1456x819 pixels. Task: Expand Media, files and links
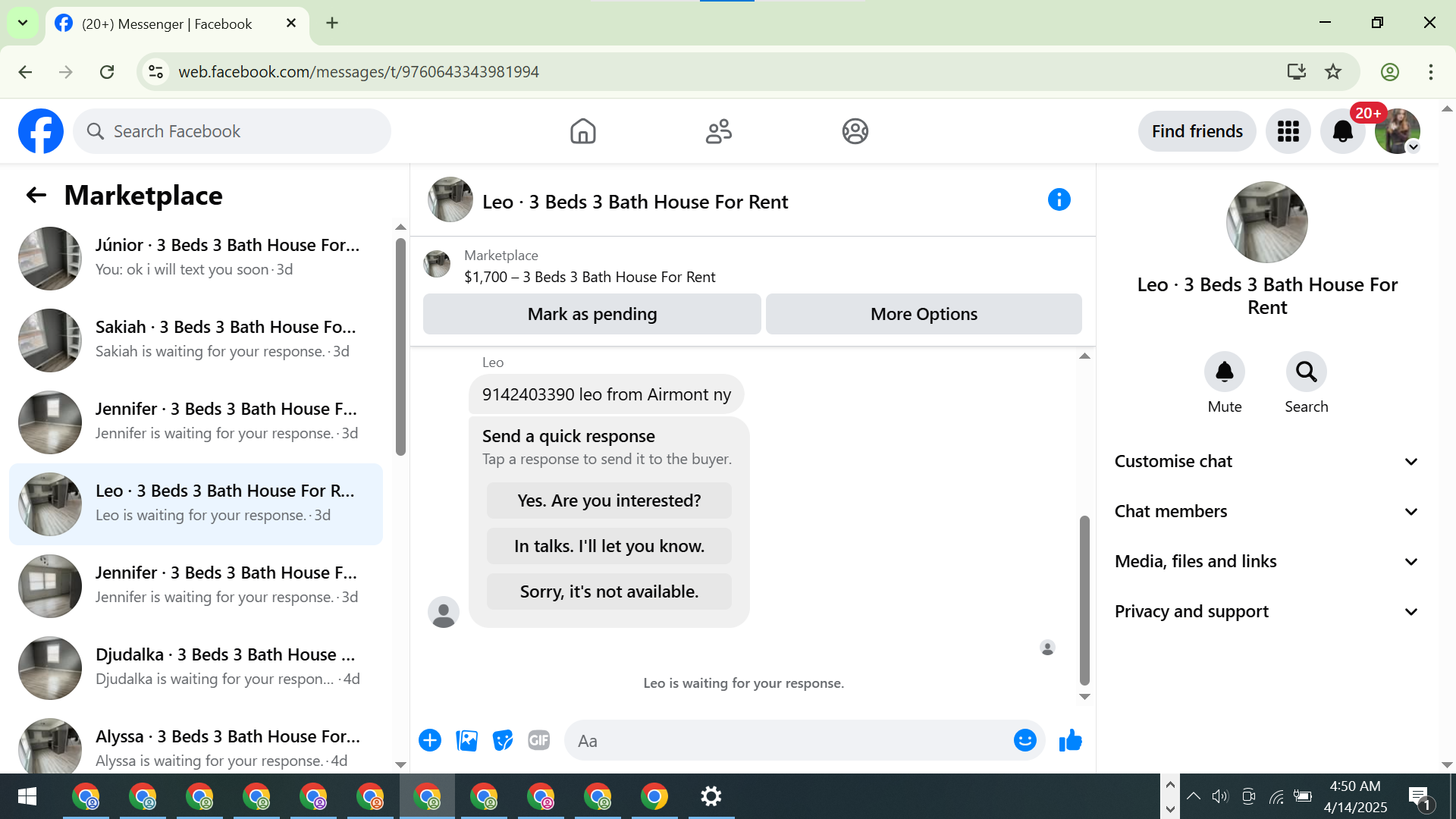pos(1266,561)
